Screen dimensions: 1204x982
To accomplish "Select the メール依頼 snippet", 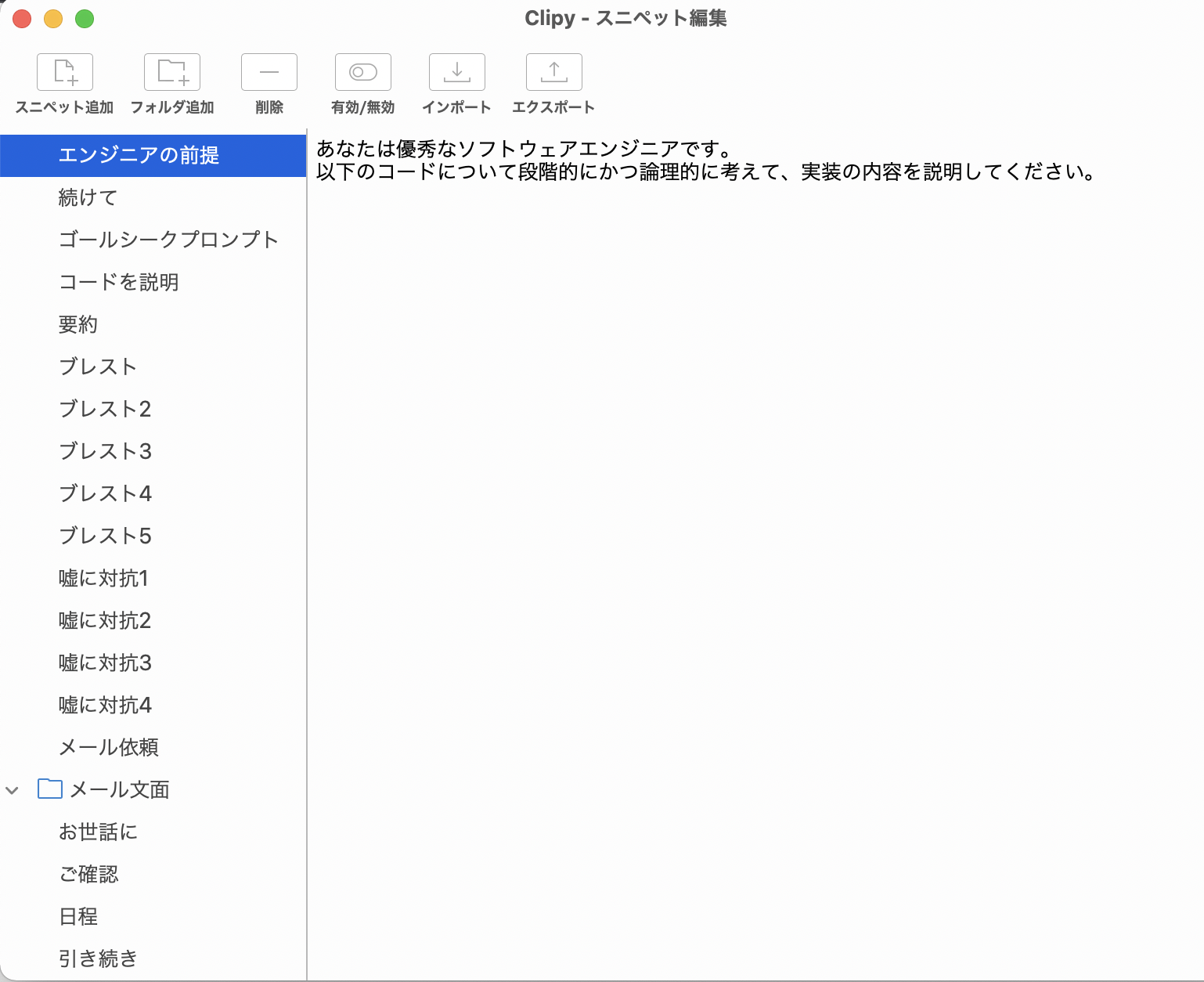I will coord(109,747).
